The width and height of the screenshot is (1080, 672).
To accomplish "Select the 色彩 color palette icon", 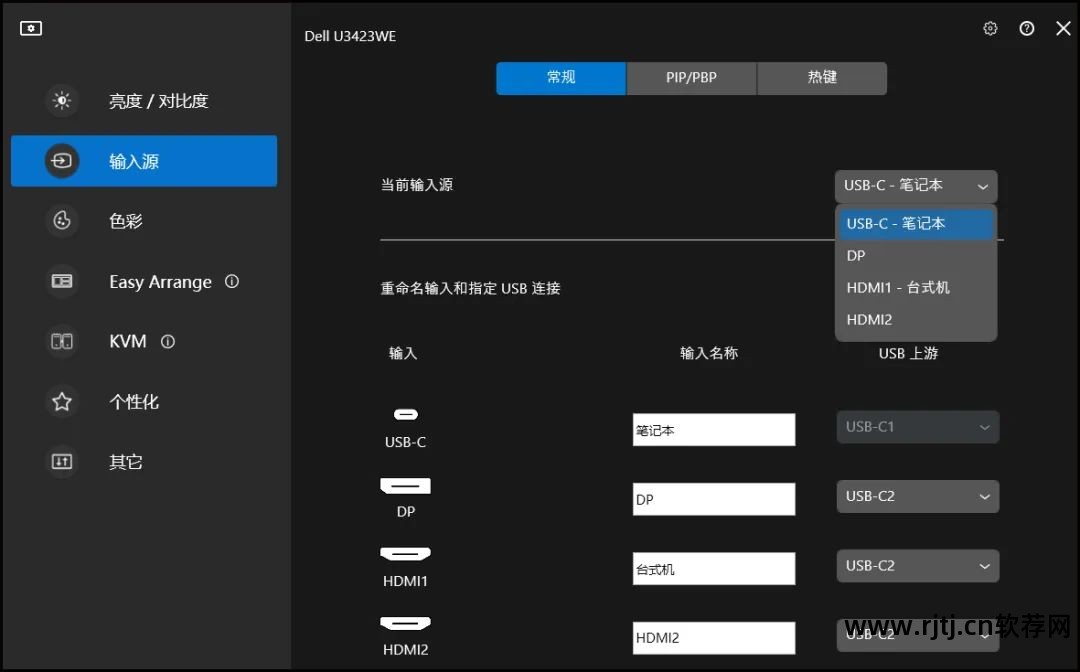I will pyautogui.click(x=62, y=221).
